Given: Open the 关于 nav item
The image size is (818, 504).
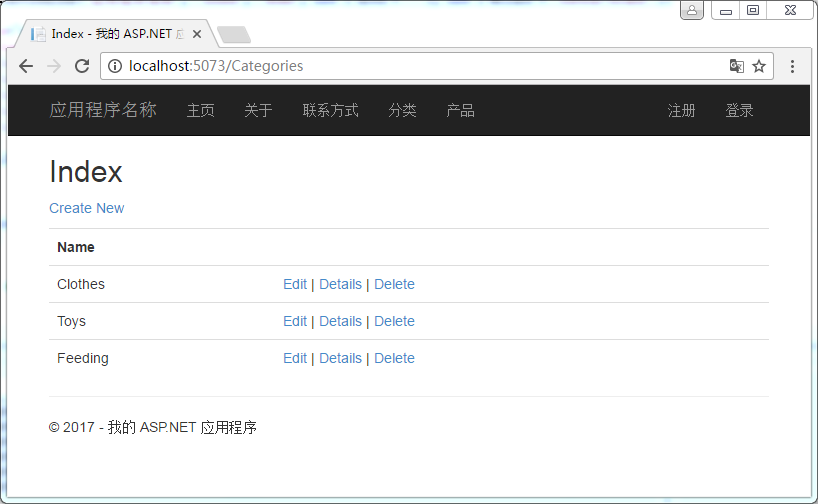Looking at the screenshot, I should [258, 111].
